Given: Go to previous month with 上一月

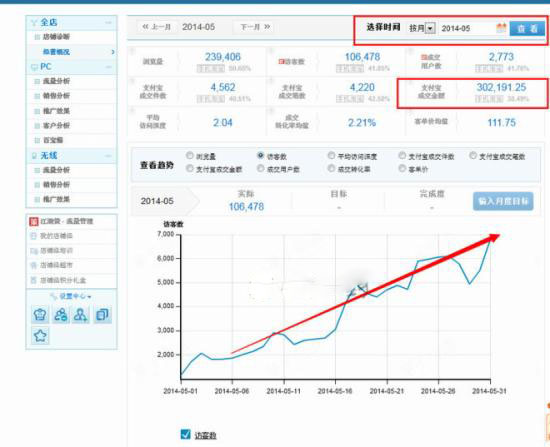Looking at the screenshot, I should 156,27.
